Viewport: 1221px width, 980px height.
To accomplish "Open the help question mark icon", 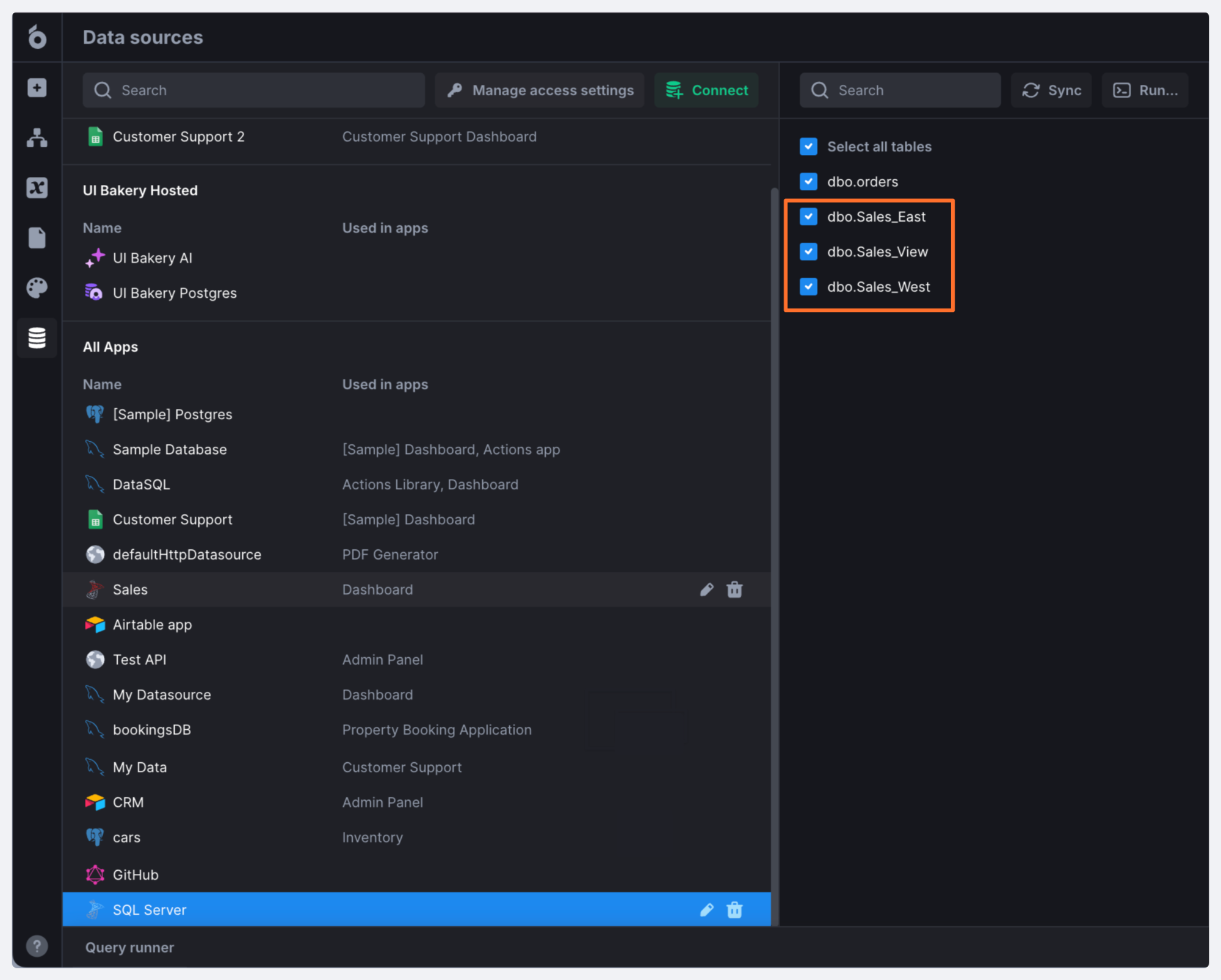I will (37, 946).
